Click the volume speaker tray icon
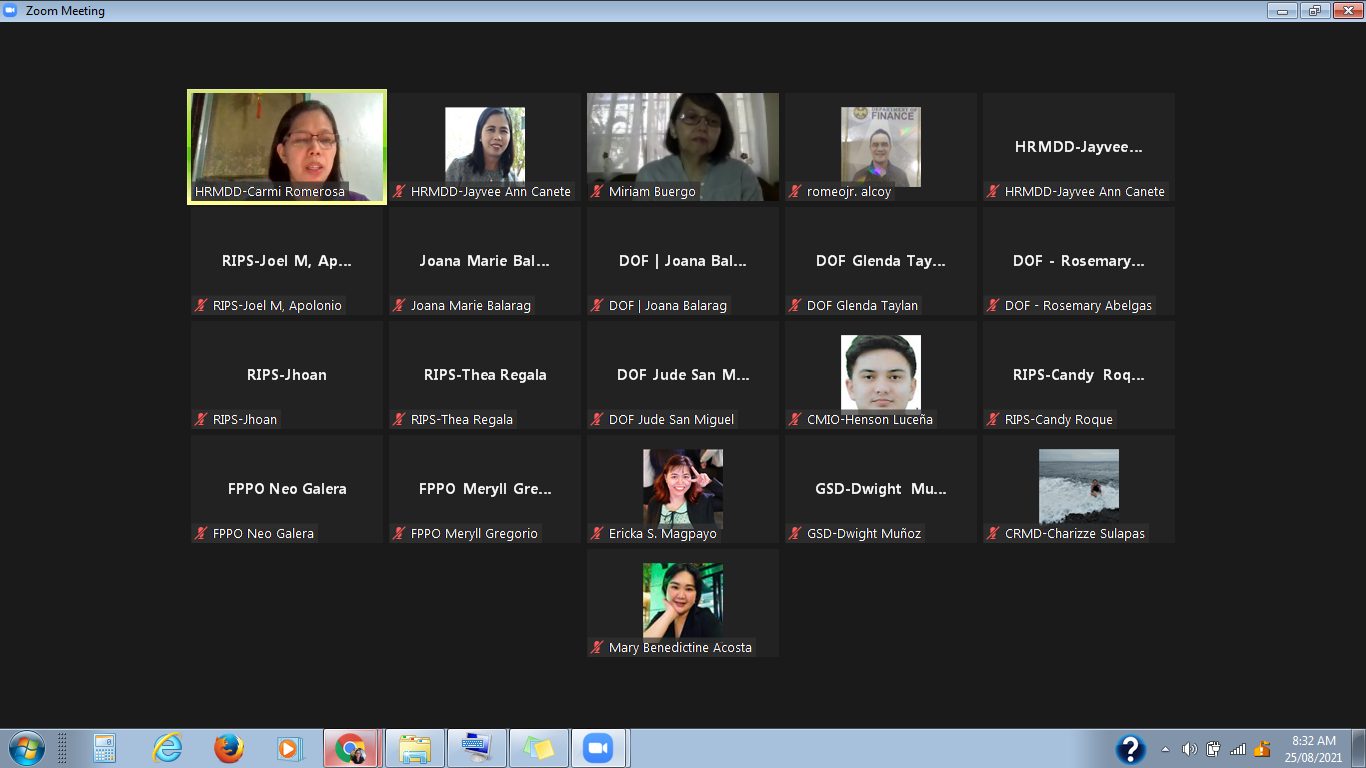 click(1189, 749)
